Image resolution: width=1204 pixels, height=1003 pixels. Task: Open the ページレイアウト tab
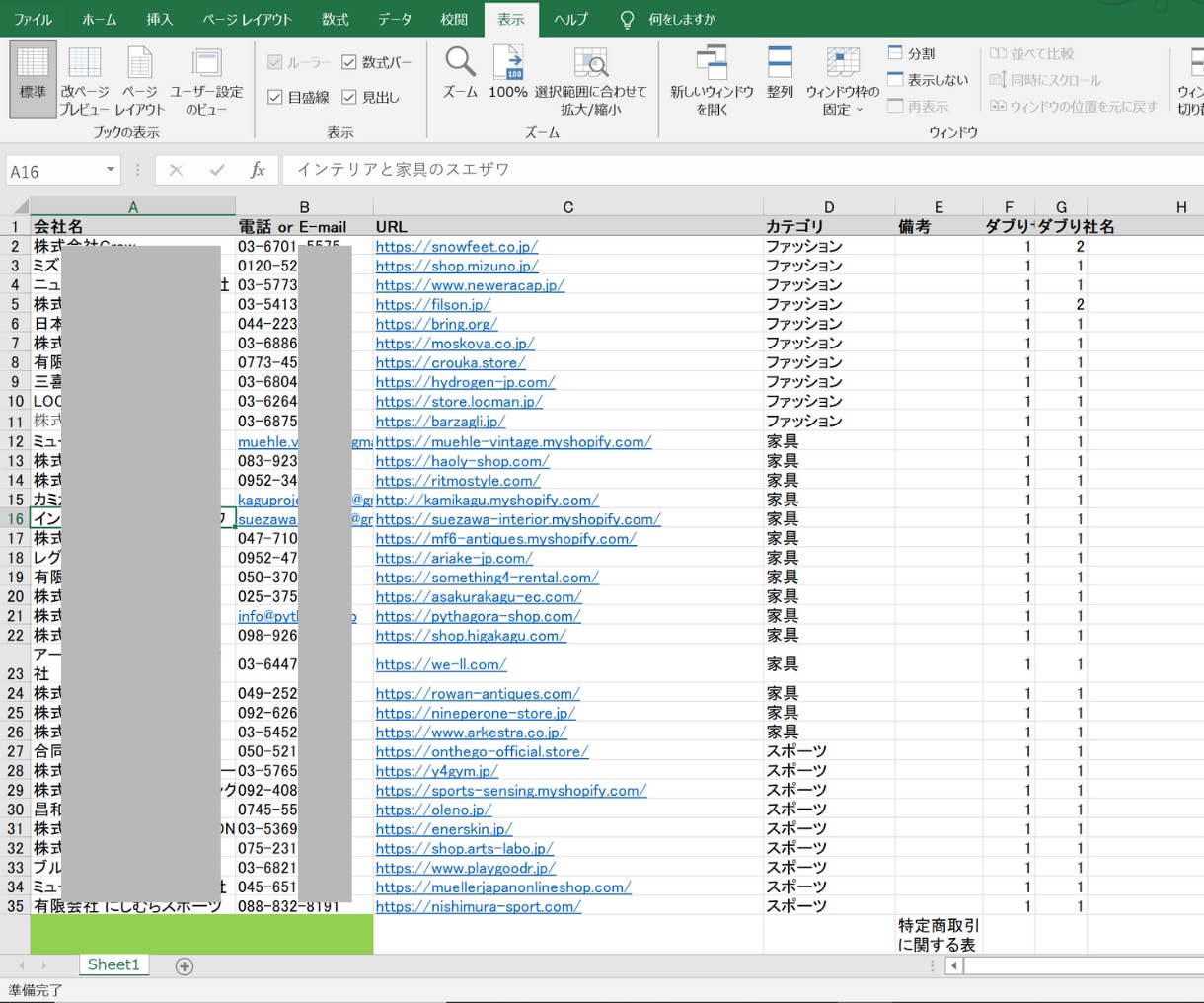click(x=248, y=19)
